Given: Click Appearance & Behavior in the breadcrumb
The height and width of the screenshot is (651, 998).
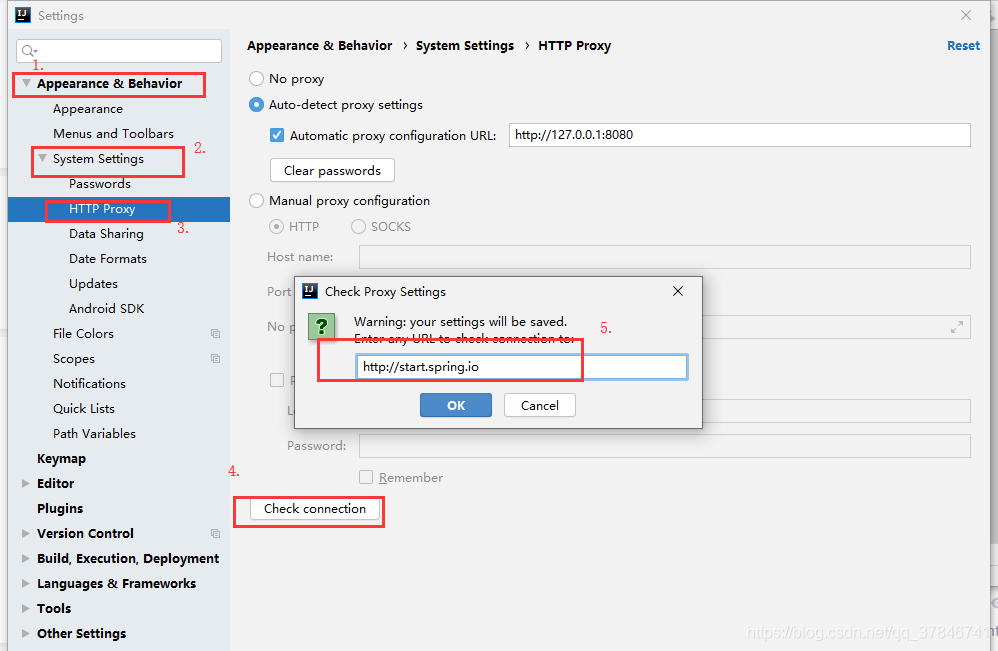Looking at the screenshot, I should [x=319, y=45].
